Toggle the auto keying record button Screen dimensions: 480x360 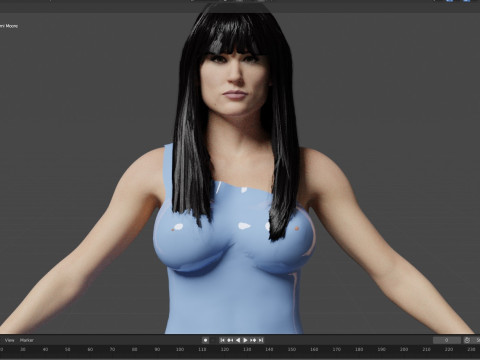[x=206, y=340]
